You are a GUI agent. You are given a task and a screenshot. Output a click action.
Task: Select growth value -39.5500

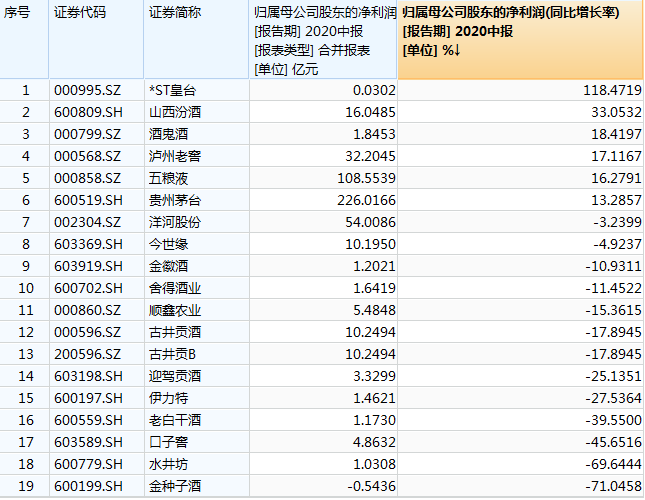tap(613, 420)
